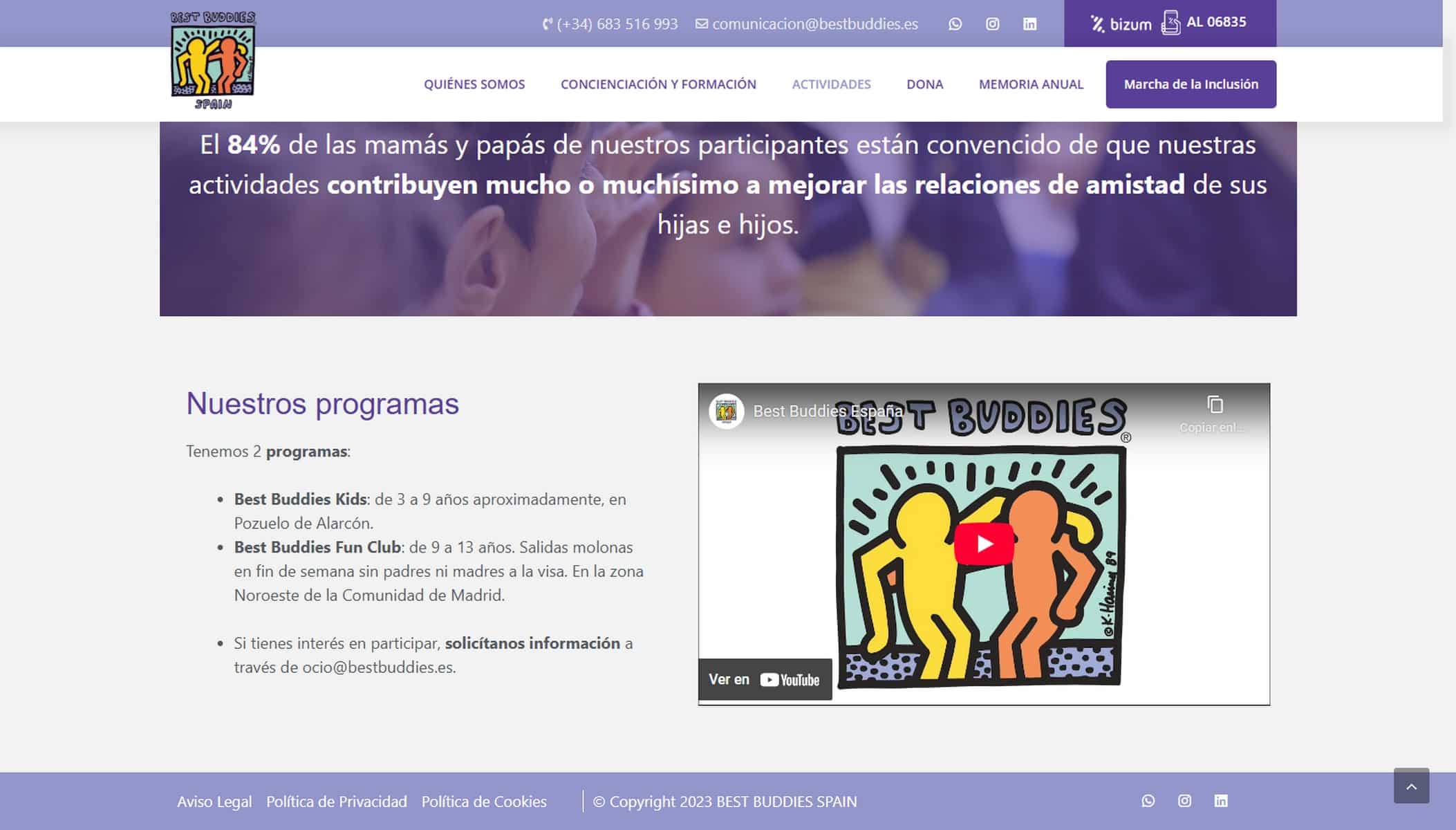Open Instagram icon in top header
This screenshot has width=1456, height=830.
992,24
